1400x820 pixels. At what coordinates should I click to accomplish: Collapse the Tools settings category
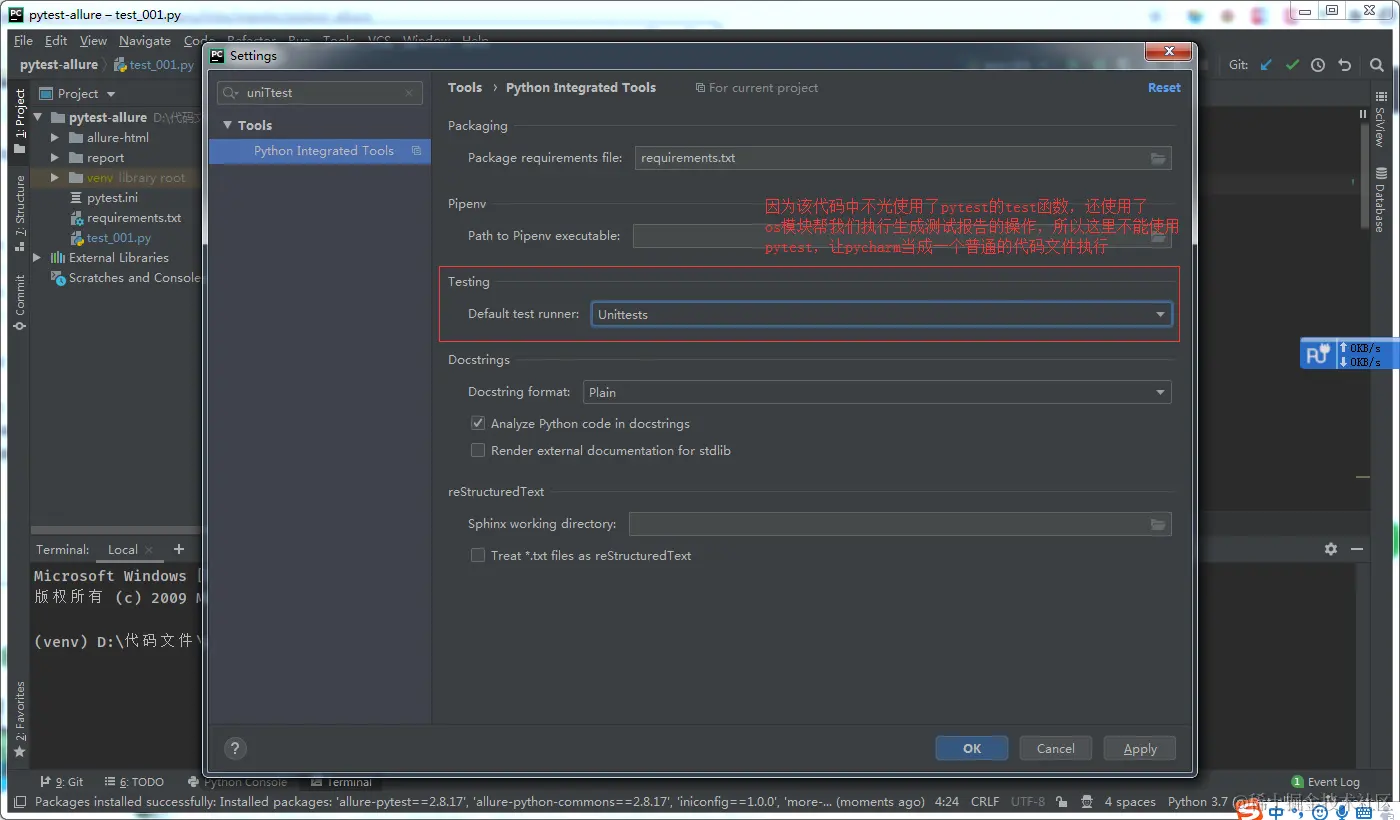pyautogui.click(x=228, y=125)
